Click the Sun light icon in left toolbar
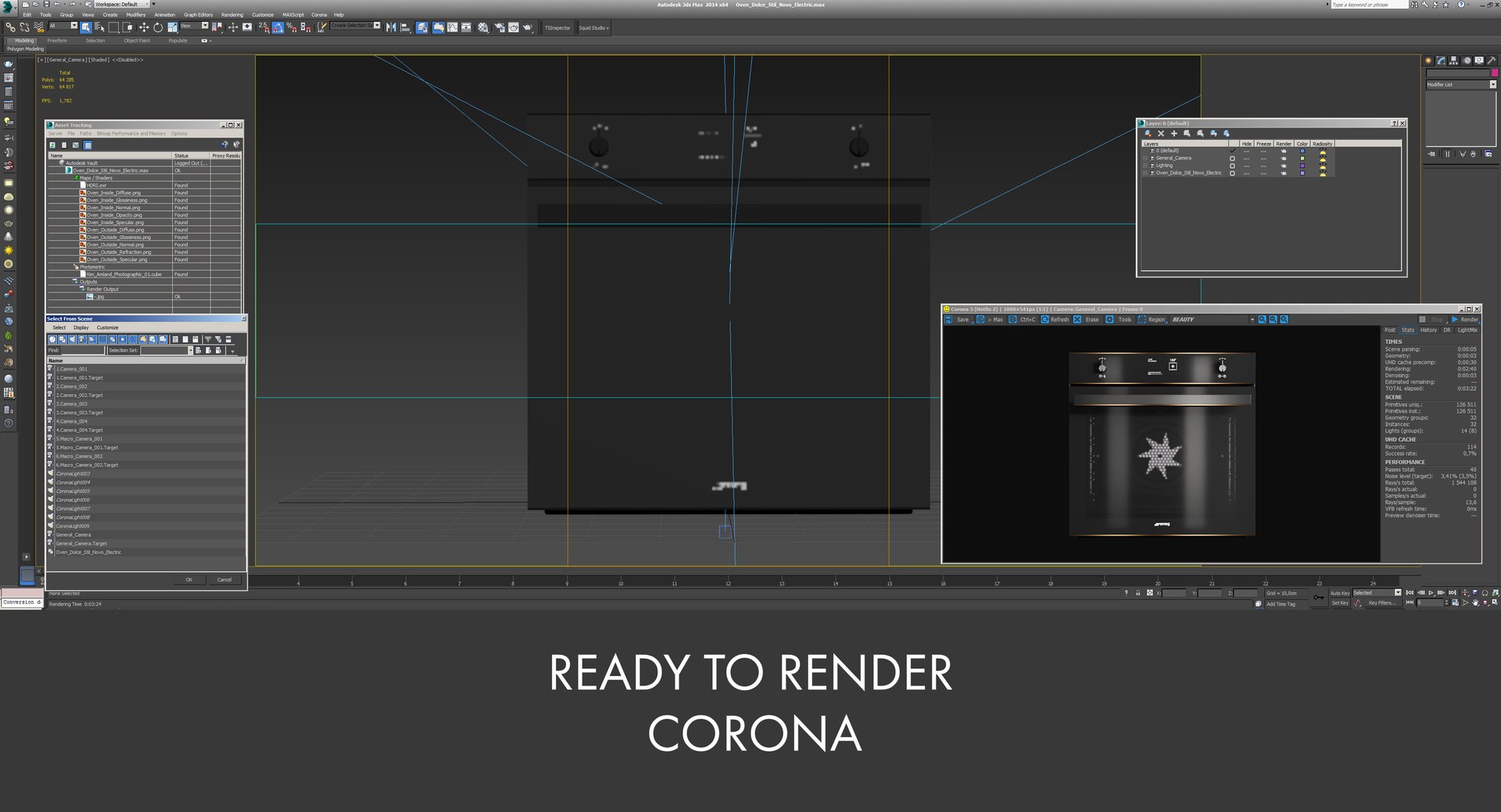Screen dimensions: 1501x812 pyautogui.click(x=9, y=250)
